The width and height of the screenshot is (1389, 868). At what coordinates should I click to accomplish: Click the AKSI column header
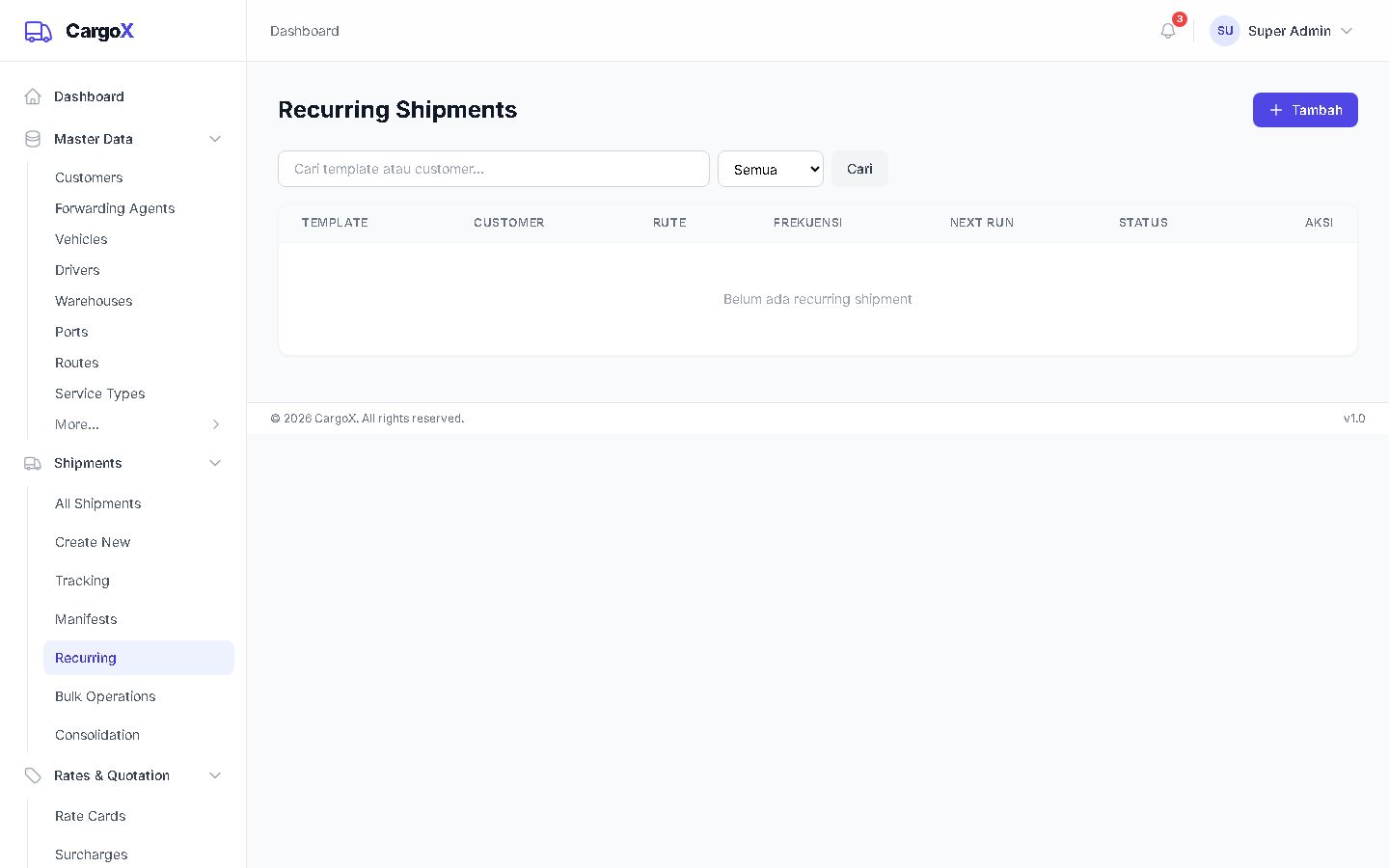[1319, 223]
